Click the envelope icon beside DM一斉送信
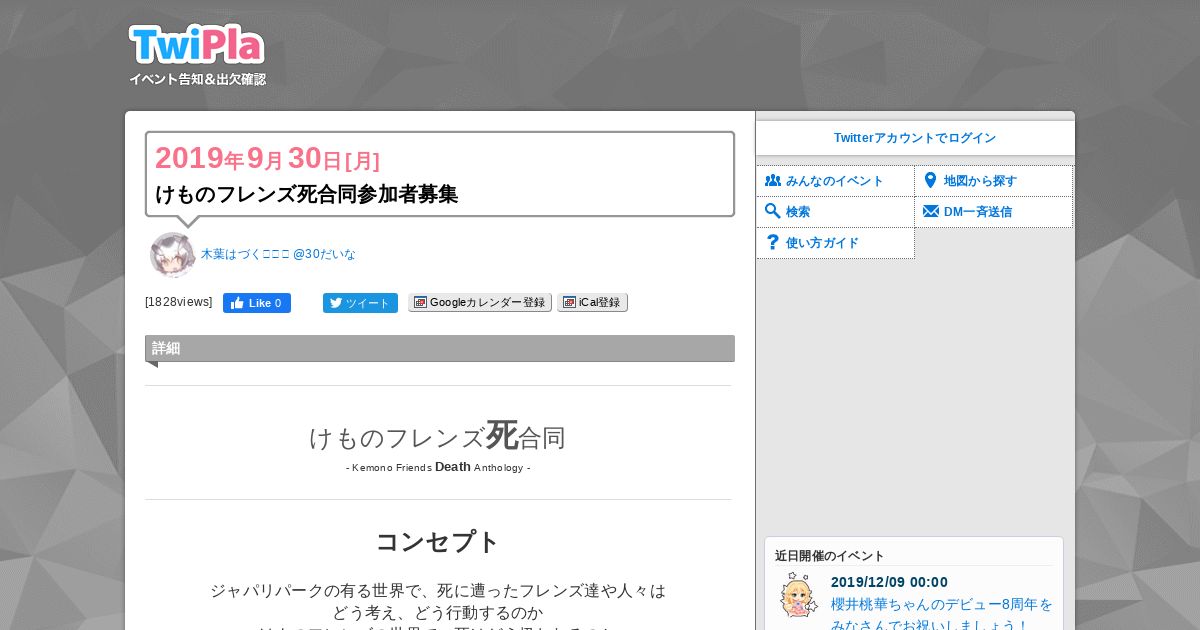The height and width of the screenshot is (630, 1200). [931, 211]
